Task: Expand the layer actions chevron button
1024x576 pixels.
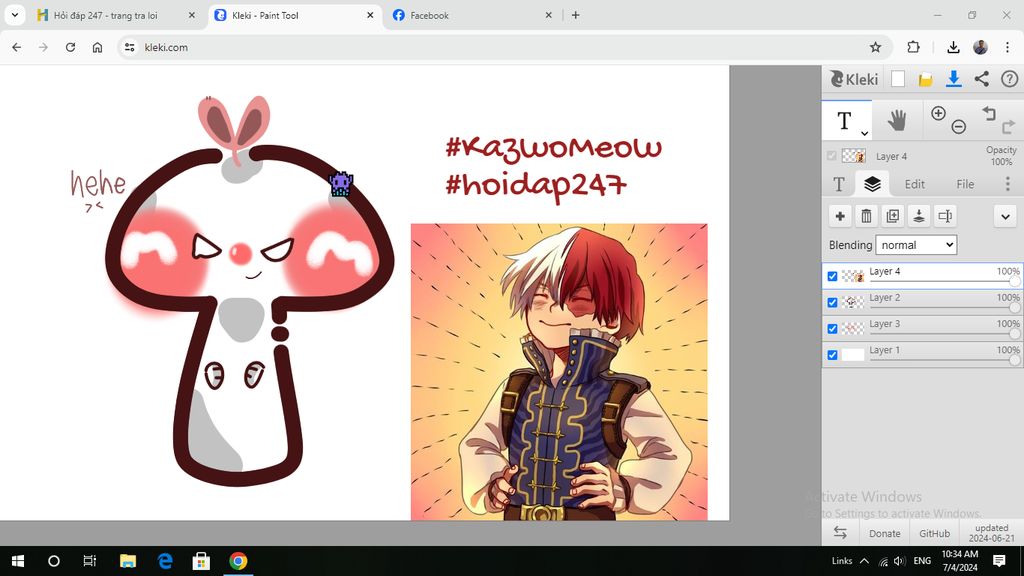Action: 1005,216
